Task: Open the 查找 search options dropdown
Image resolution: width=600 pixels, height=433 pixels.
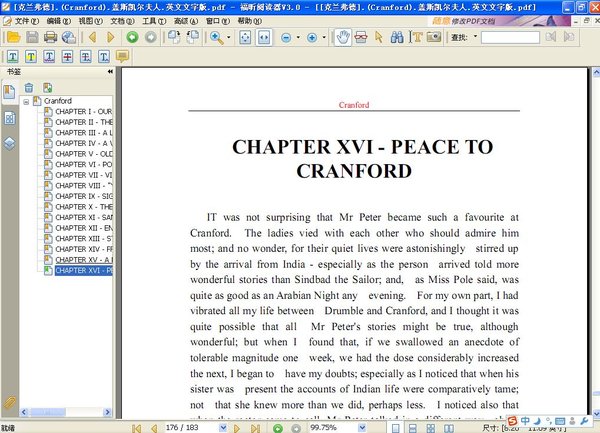Action: 475,37
